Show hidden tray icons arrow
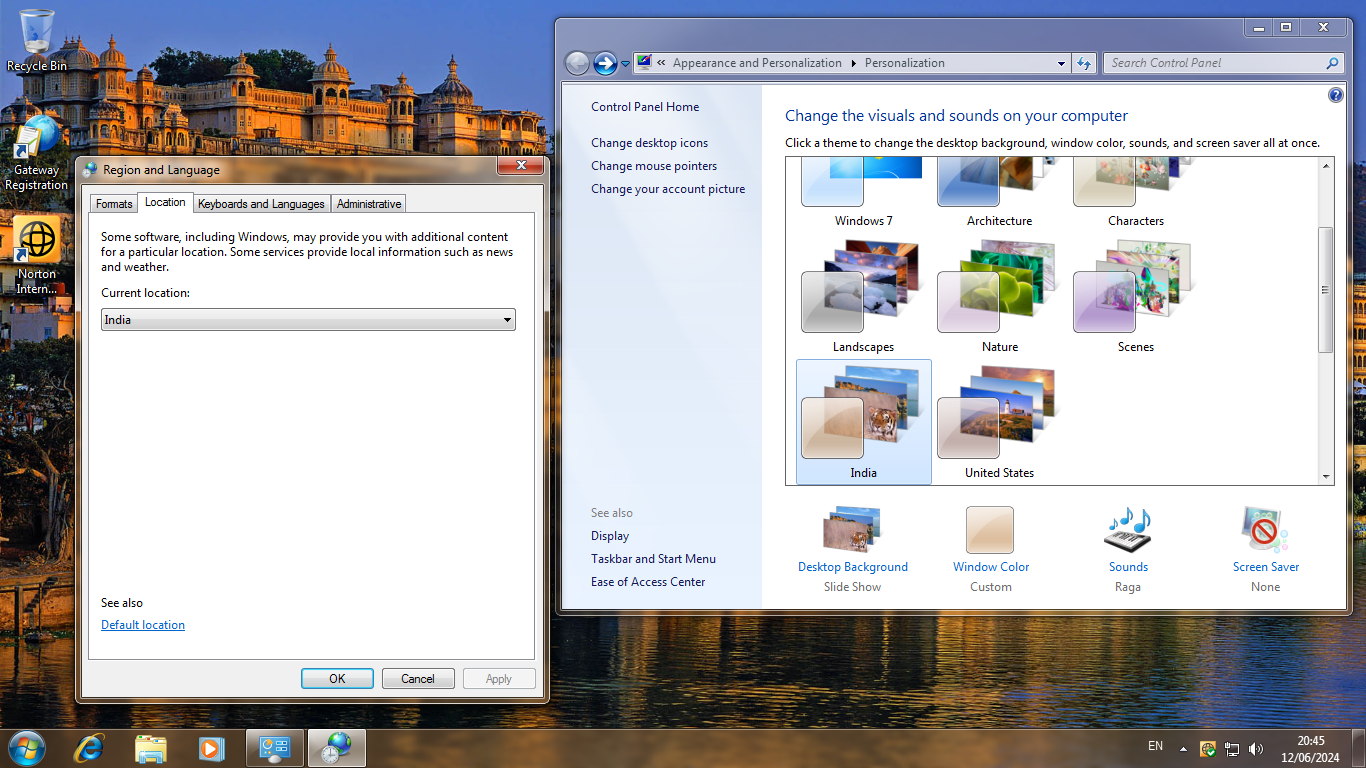This screenshot has height=768, width=1366. [x=1184, y=748]
